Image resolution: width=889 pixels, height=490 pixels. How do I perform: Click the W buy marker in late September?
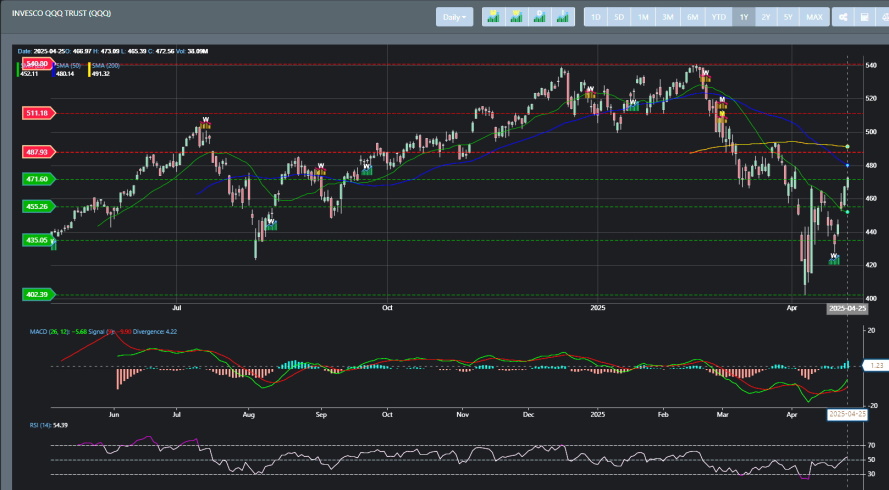pyautogui.click(x=367, y=169)
